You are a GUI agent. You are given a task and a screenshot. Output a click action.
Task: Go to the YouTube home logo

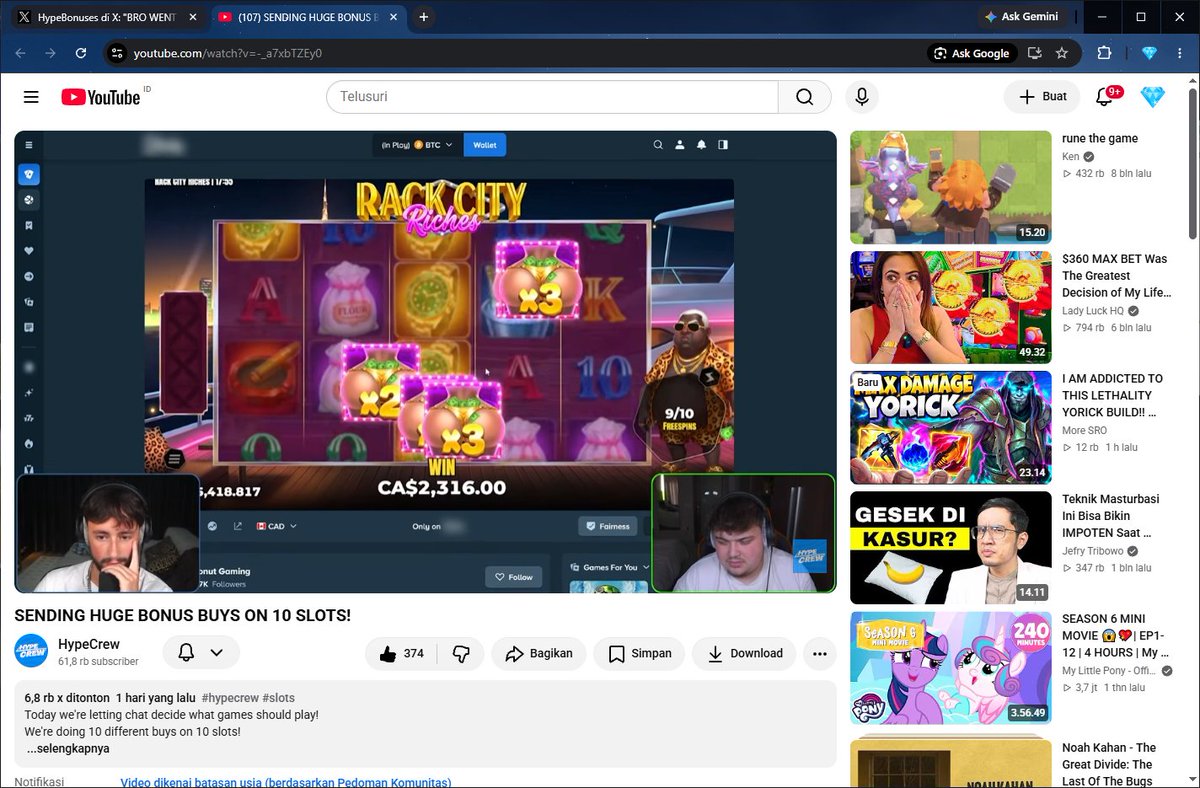(101, 97)
